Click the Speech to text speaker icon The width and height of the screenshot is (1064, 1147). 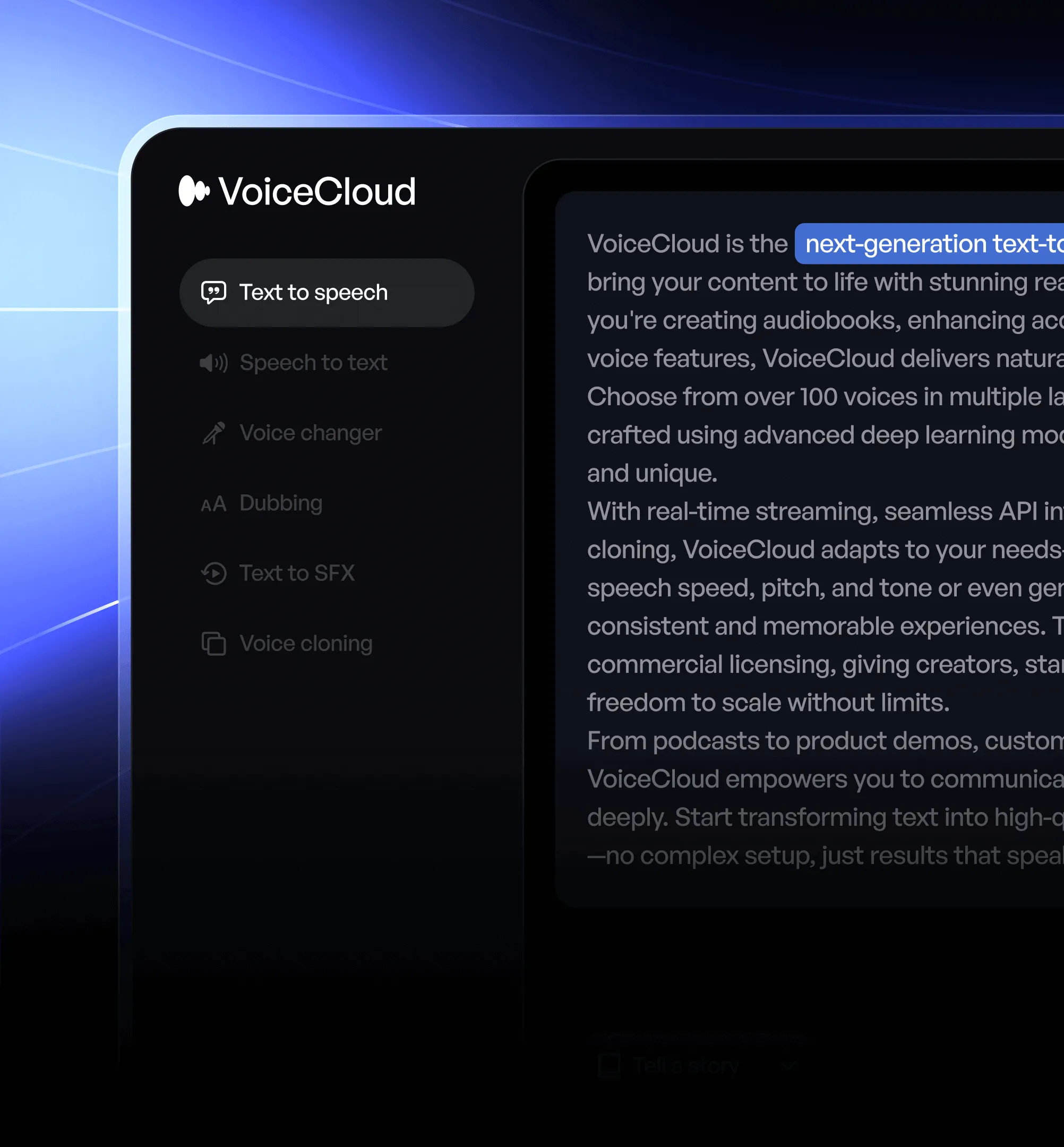(213, 363)
